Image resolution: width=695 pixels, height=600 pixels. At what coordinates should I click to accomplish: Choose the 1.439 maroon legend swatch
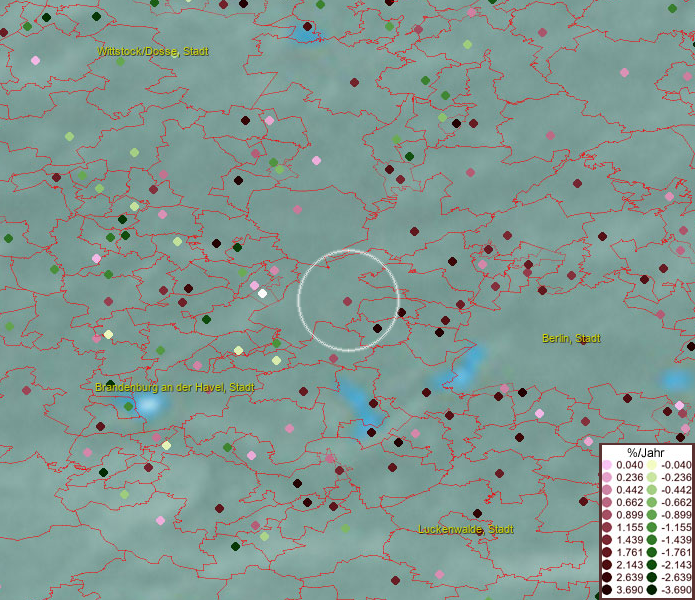point(607,540)
